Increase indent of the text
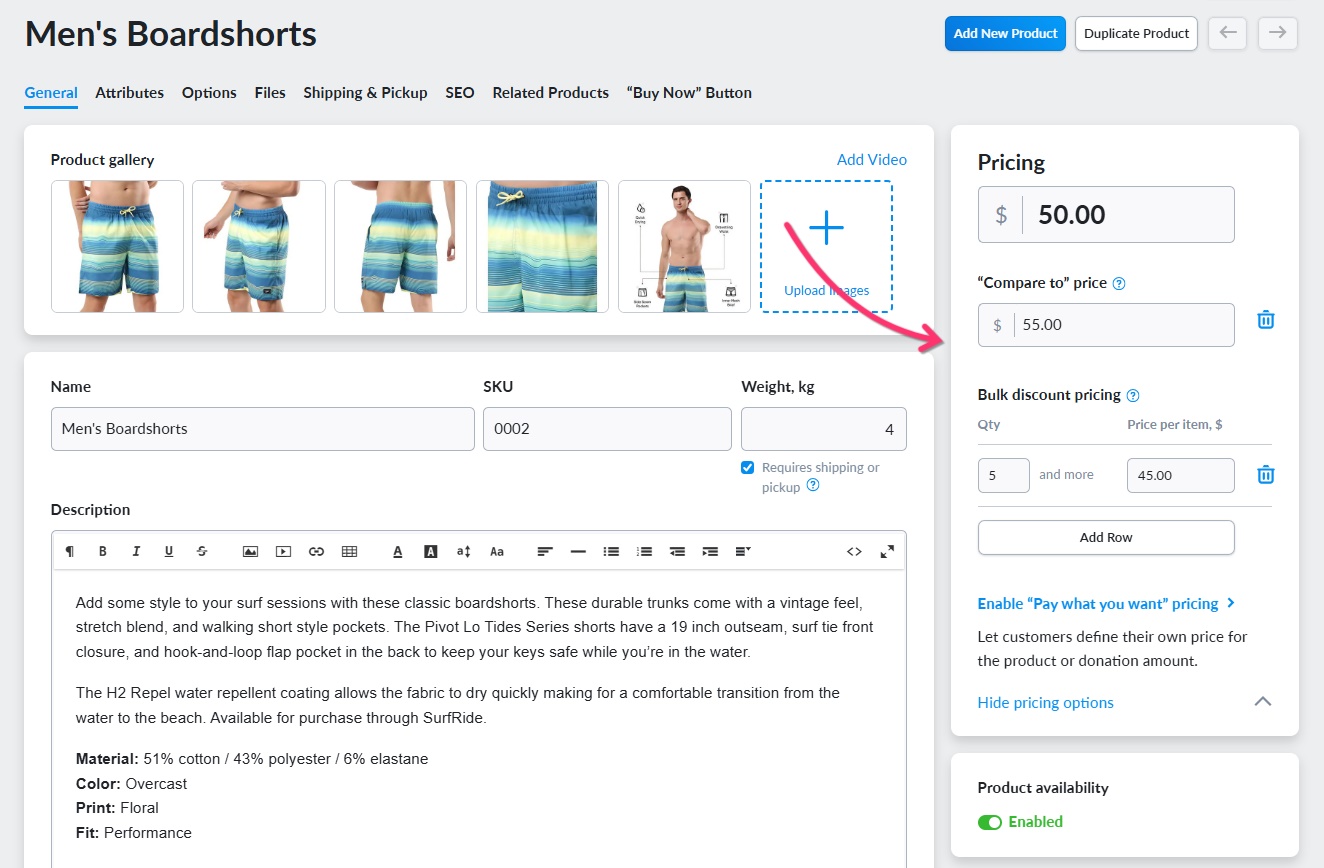 click(x=710, y=551)
